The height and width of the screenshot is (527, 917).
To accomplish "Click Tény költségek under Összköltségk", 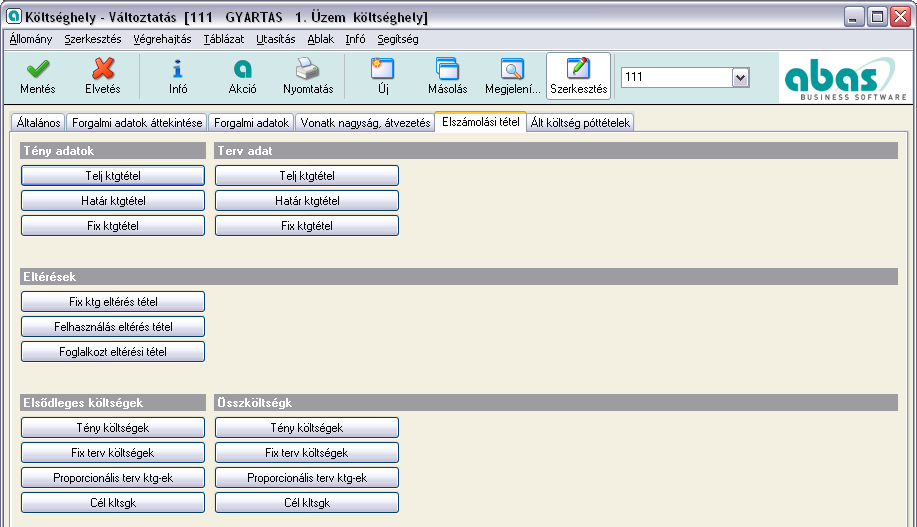I will point(307,428).
